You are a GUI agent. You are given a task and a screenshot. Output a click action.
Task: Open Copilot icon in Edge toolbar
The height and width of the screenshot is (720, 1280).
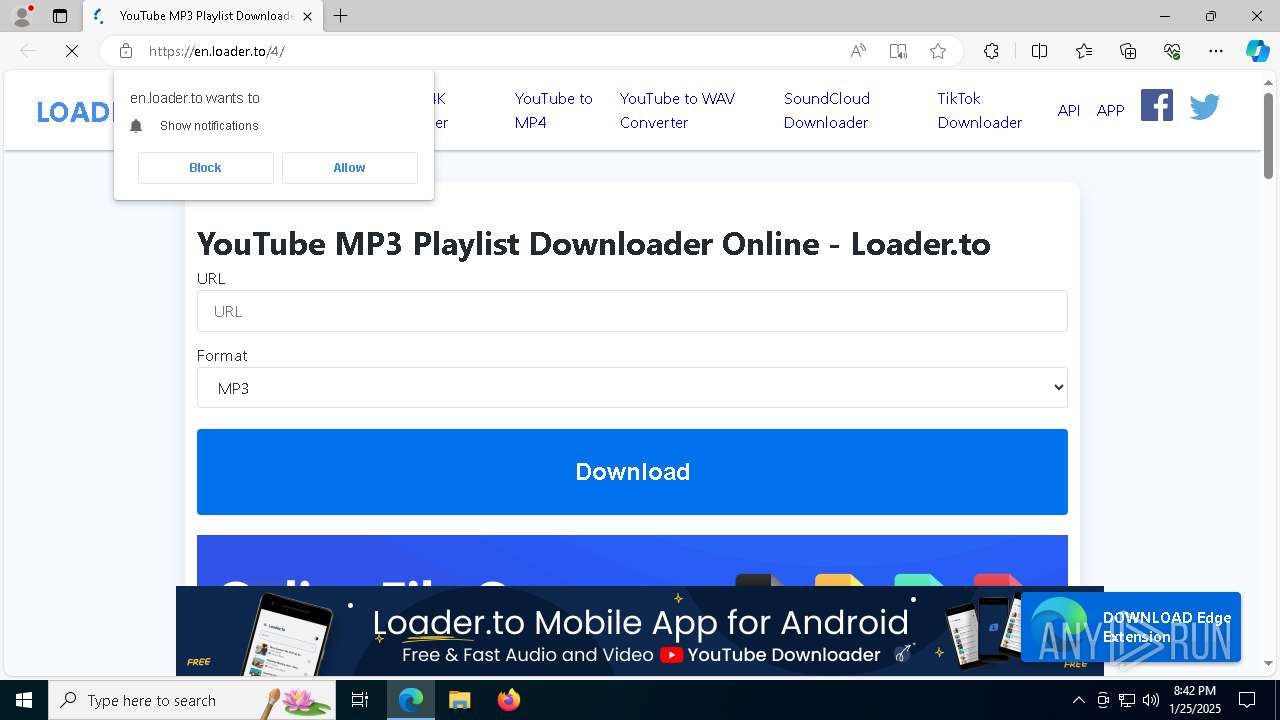point(1257,51)
